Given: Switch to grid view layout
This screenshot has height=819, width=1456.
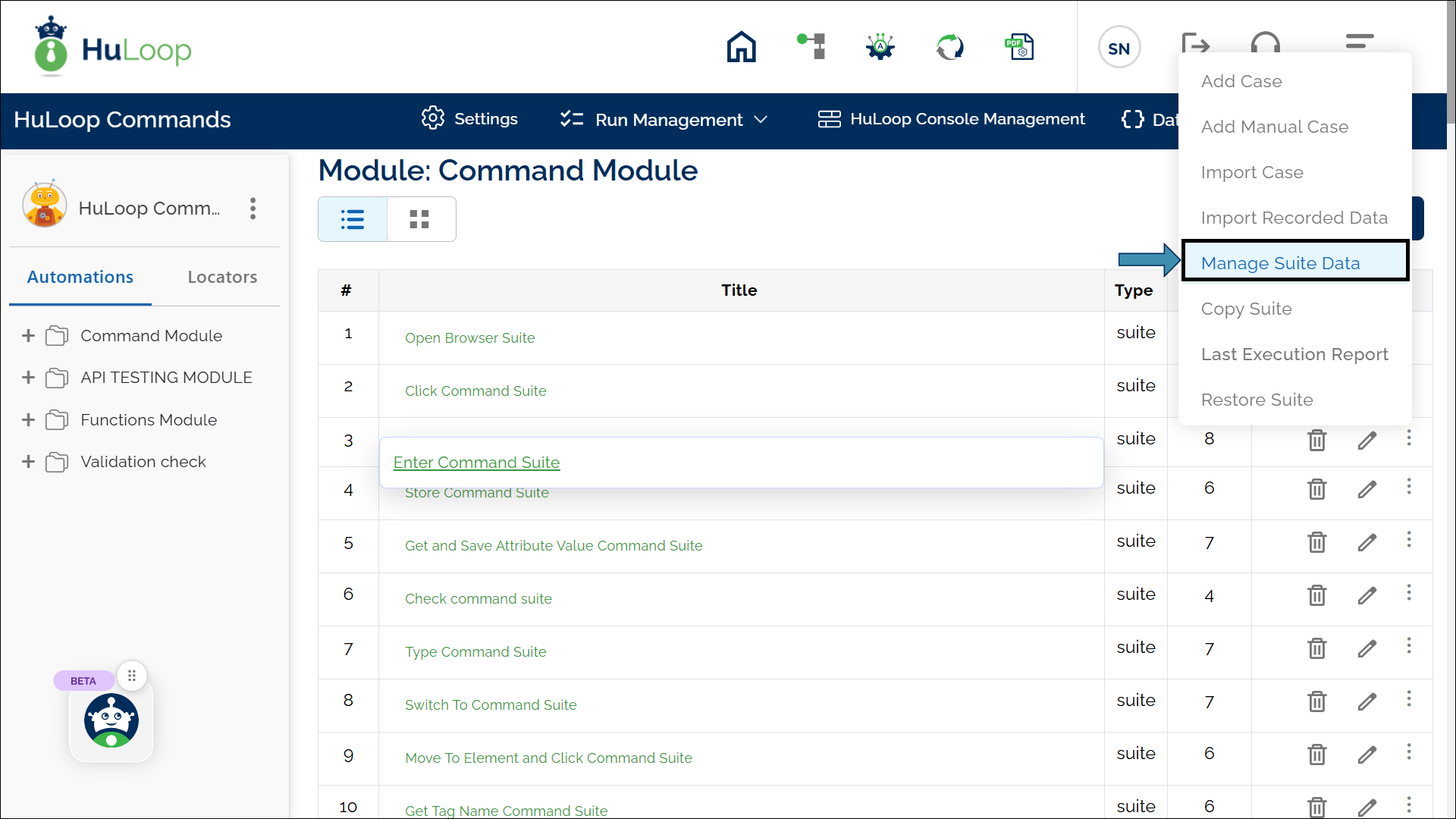Looking at the screenshot, I should click(419, 219).
